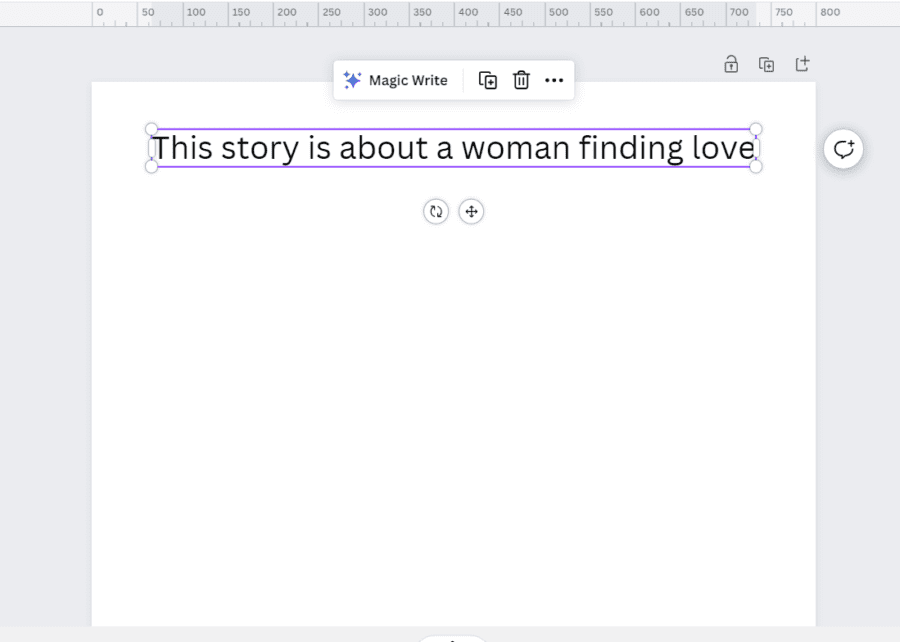Screen dimensions: 900x642
Task: Duplicate the selected text element
Action: click(x=488, y=80)
